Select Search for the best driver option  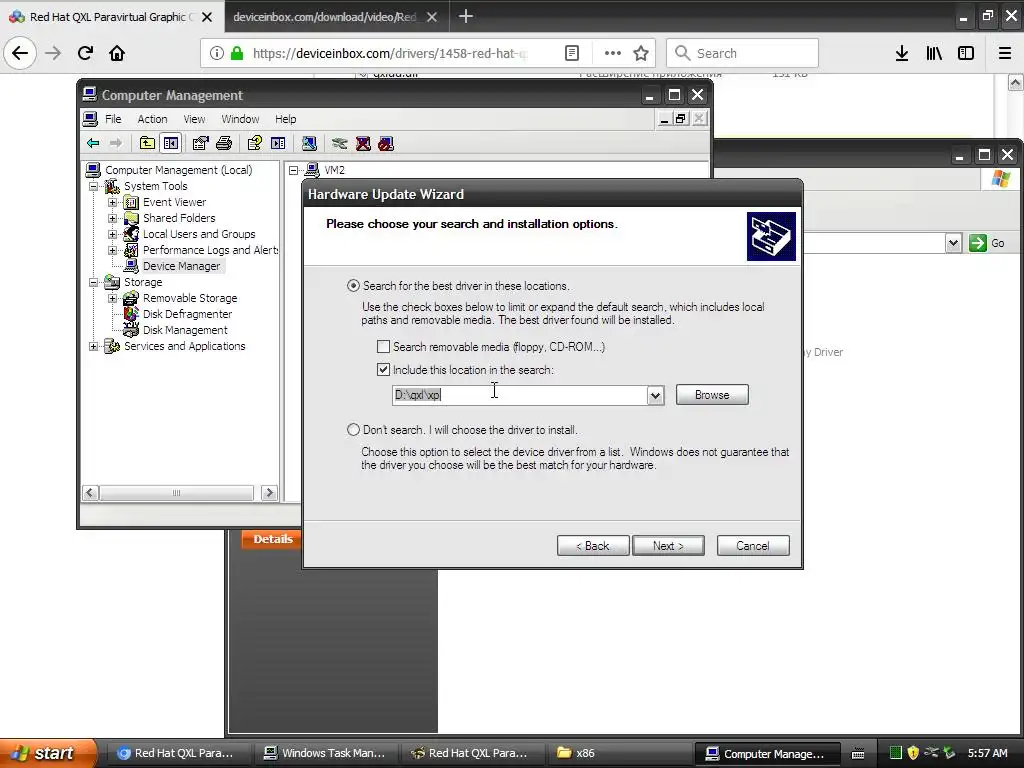pyautogui.click(x=353, y=285)
